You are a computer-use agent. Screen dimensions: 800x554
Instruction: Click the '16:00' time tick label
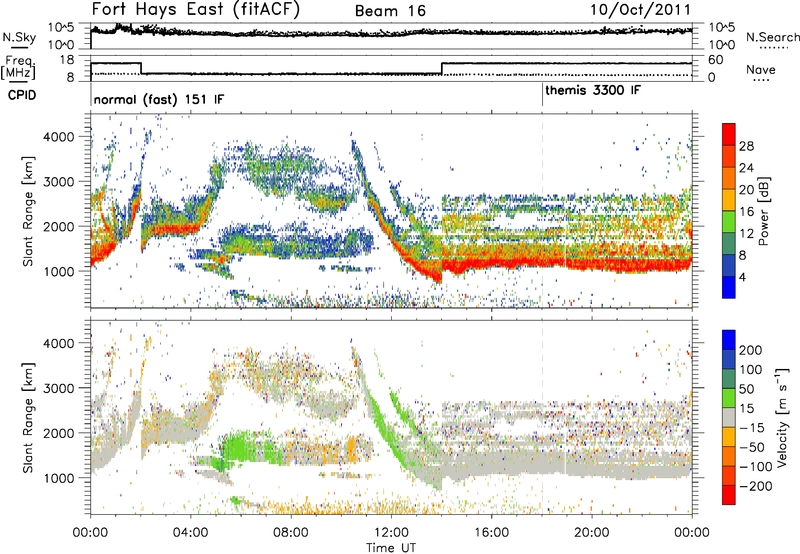pos(491,533)
